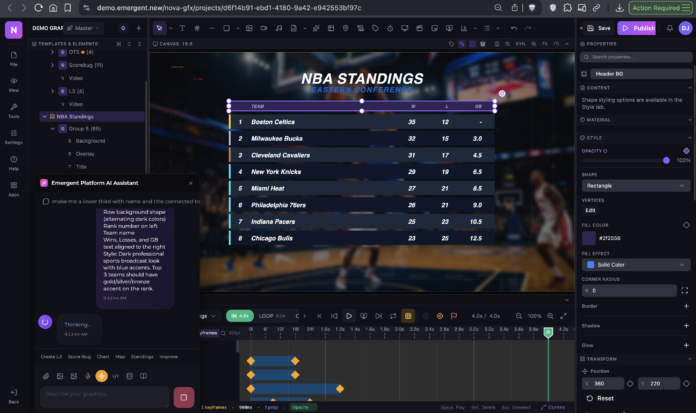Click the Describe your graphics input
Image resolution: width=696 pixels, height=413 pixels.
[105, 395]
